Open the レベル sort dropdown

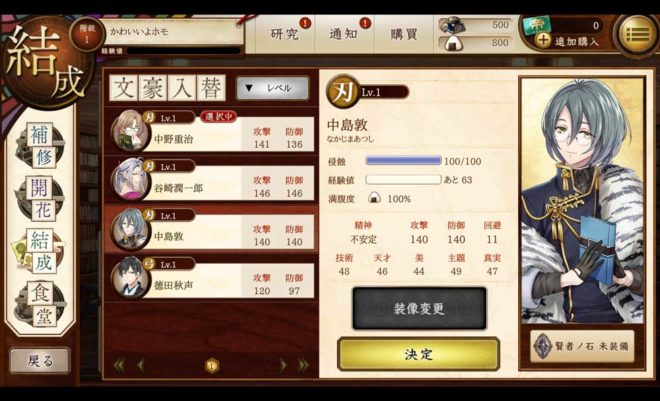(x=273, y=88)
